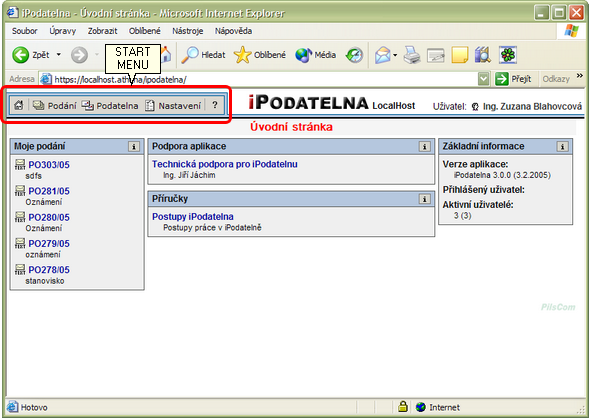Viewport: 589px width, 418px height.
Task: Open Oblíbené favorites star in toolbar
Action: (x=260, y=55)
